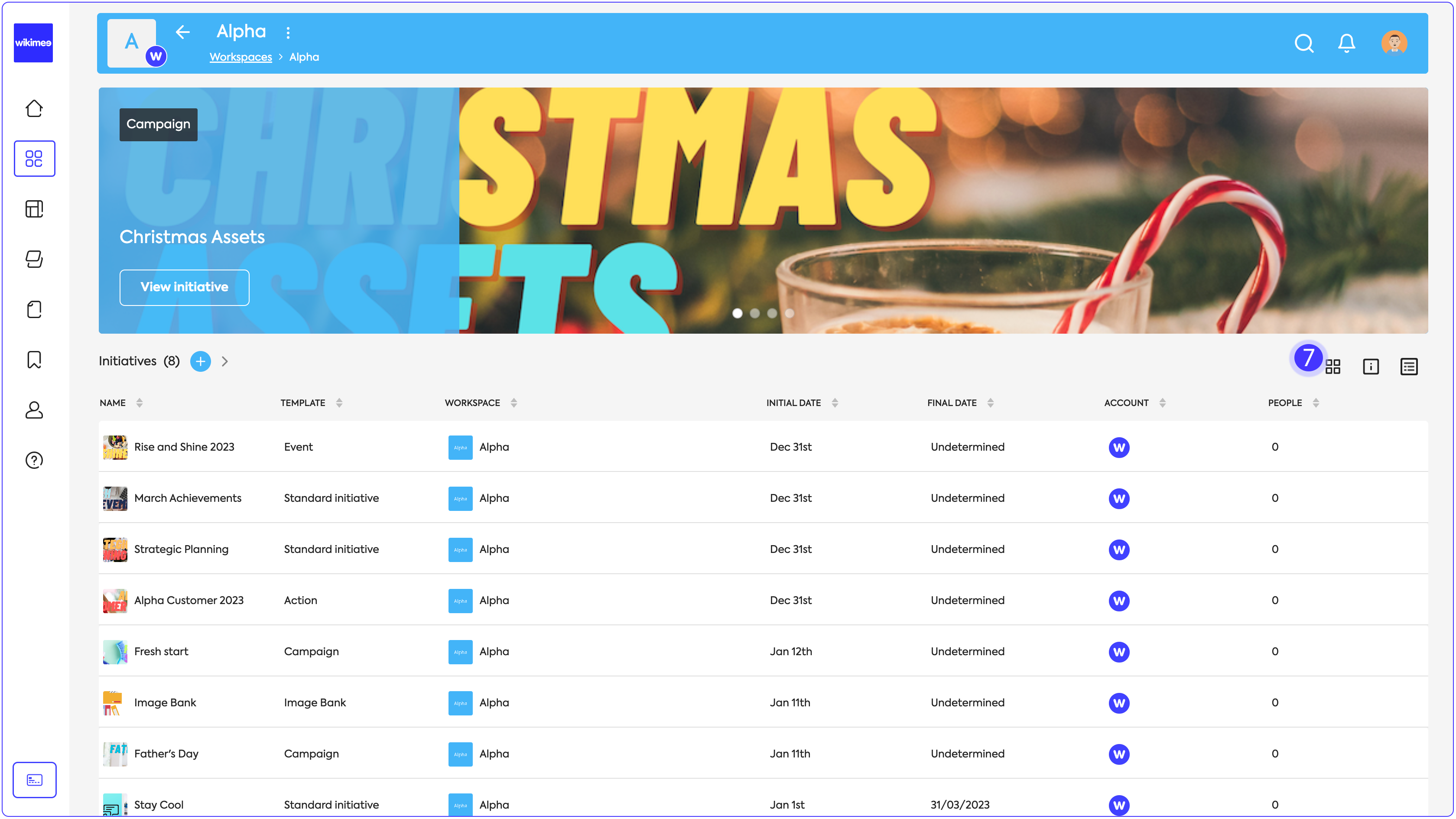Click the View initiative button
The image size is (1456, 819).
point(184,287)
